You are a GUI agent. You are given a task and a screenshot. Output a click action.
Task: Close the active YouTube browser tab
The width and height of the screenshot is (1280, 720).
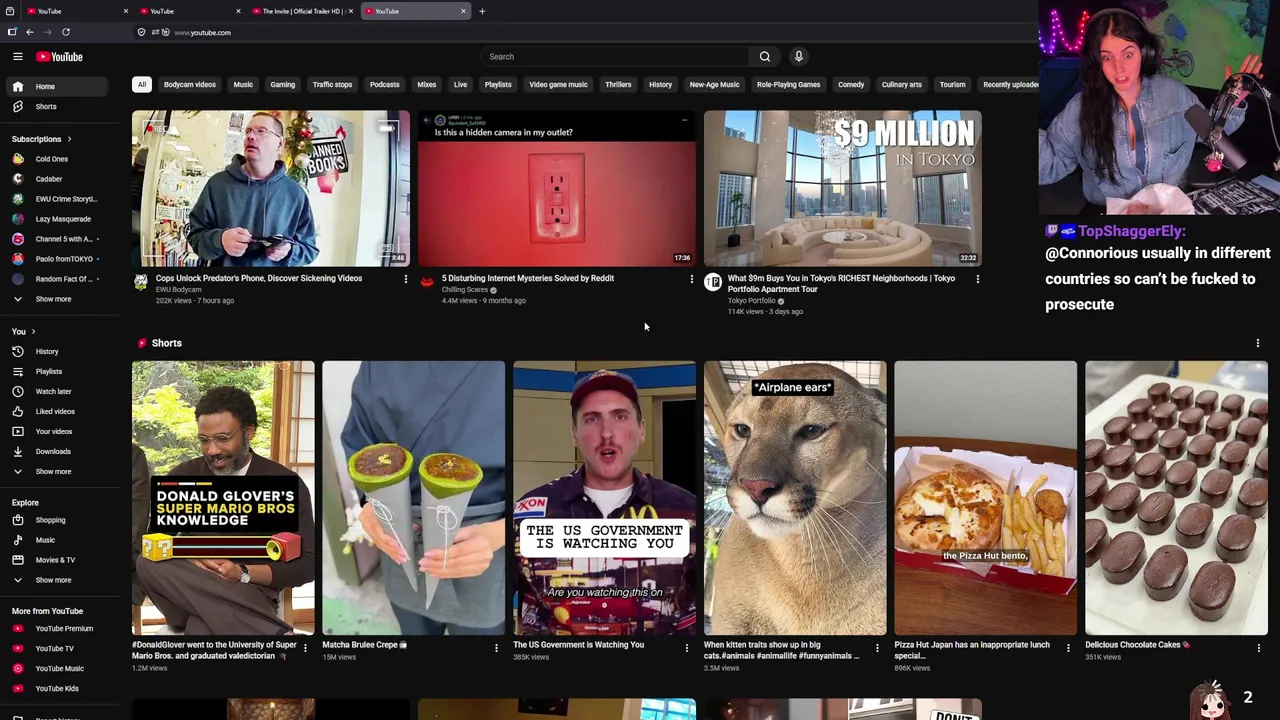pyautogui.click(x=463, y=11)
